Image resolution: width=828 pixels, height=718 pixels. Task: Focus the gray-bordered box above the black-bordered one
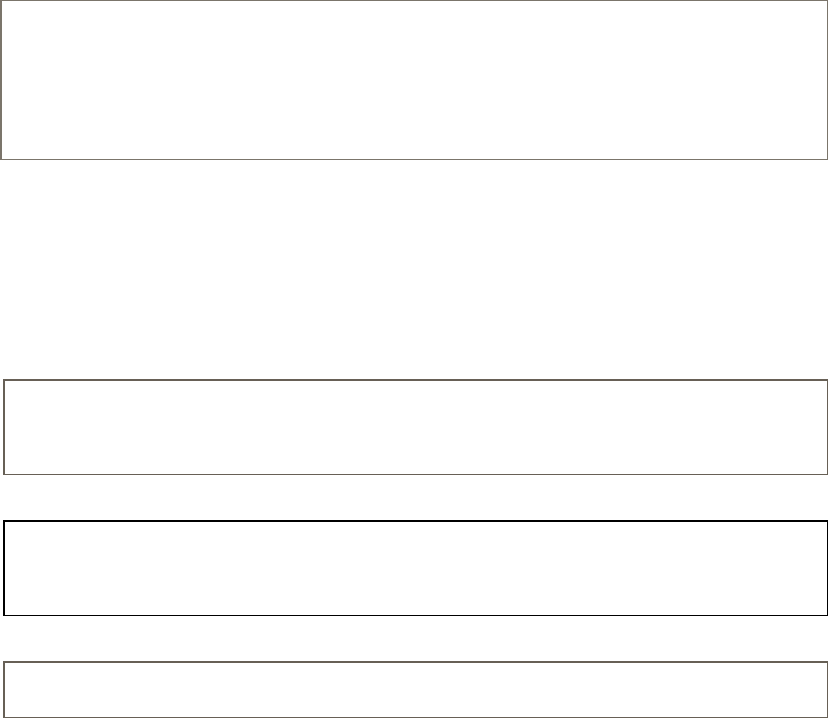click(416, 426)
